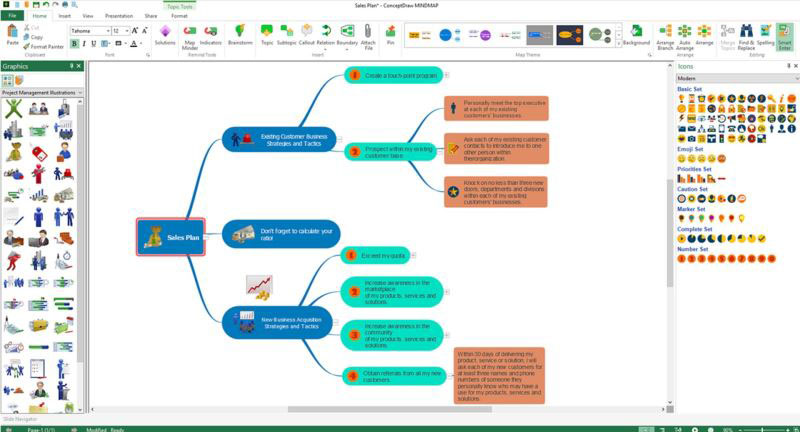Viewport: 800px width, 432px height.
Task: Switch the Graphics panel to thumbnail grid view
Action: coord(7,80)
